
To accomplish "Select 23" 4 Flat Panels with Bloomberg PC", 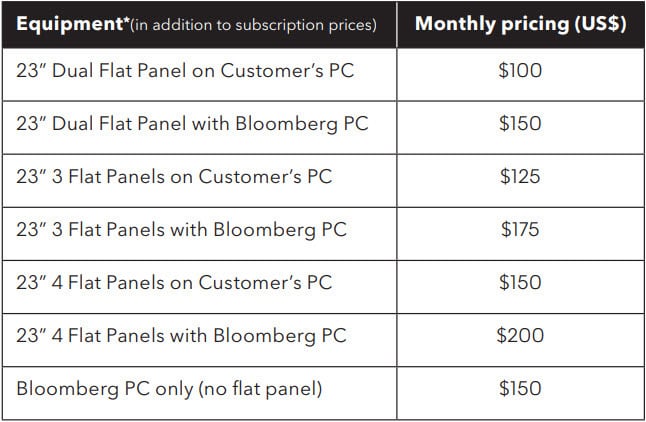I will (x=182, y=335).
